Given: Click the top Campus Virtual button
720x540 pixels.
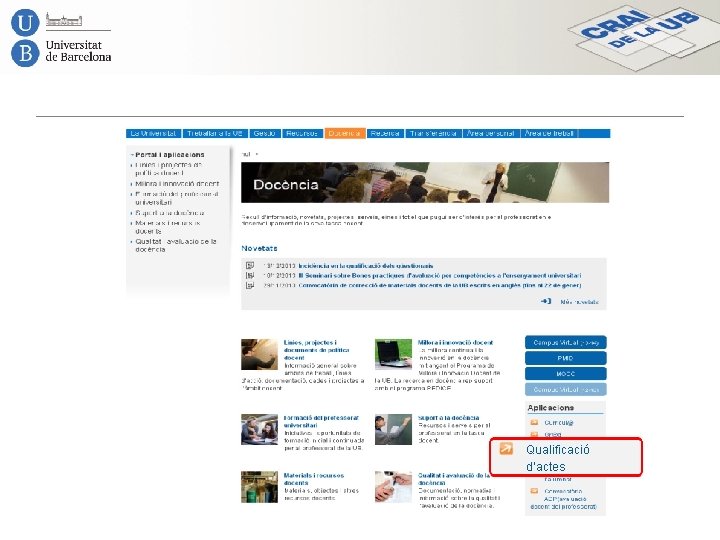Looking at the screenshot, I should [x=566, y=343].
